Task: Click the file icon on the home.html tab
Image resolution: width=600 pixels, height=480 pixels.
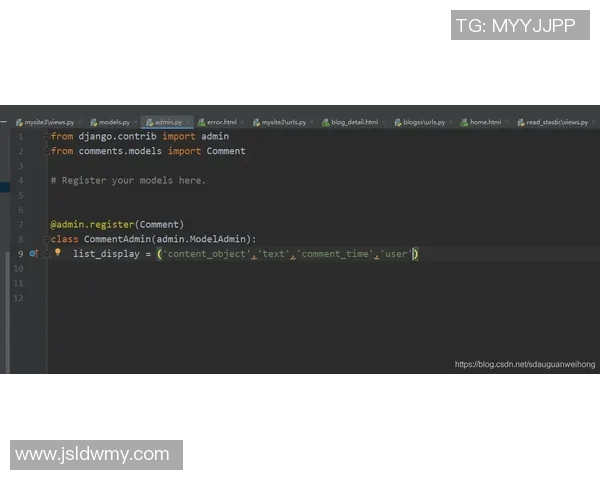Action: pyautogui.click(x=463, y=122)
